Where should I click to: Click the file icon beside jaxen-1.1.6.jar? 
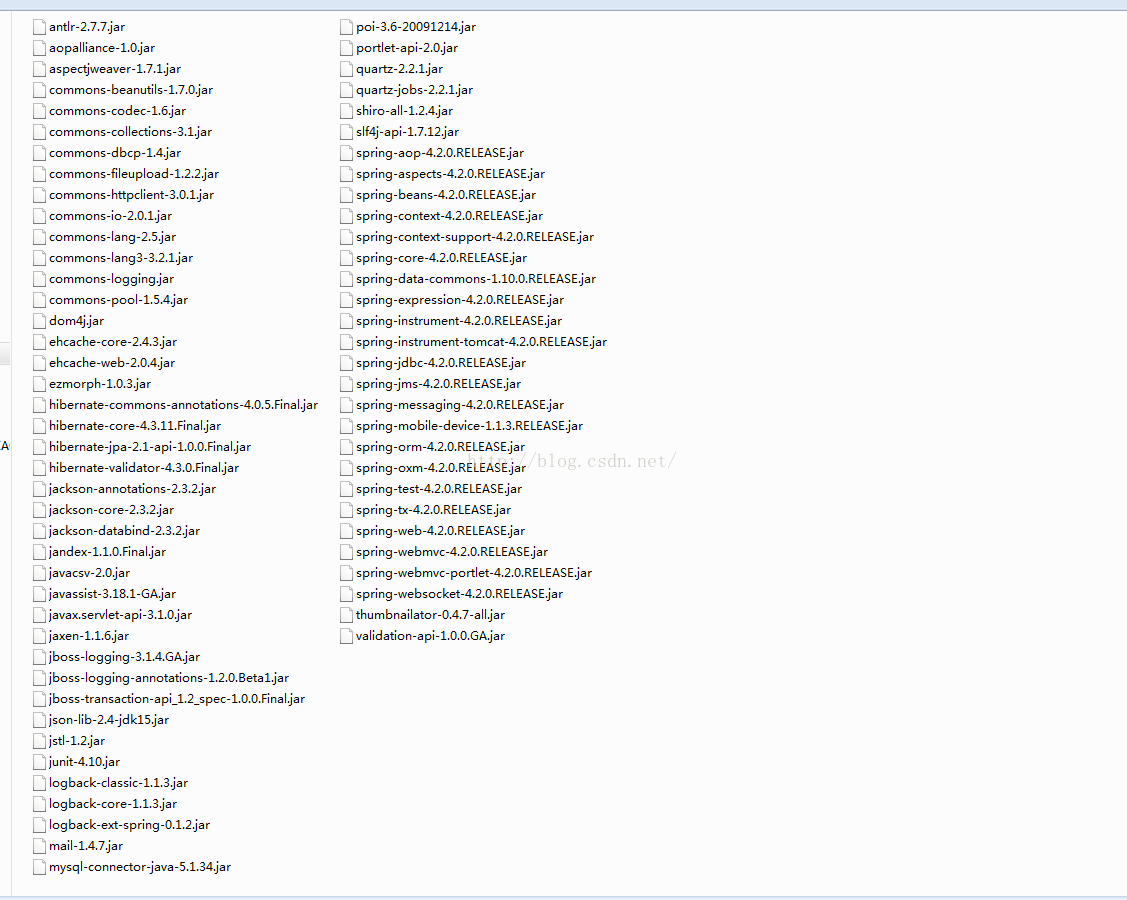click(40, 636)
